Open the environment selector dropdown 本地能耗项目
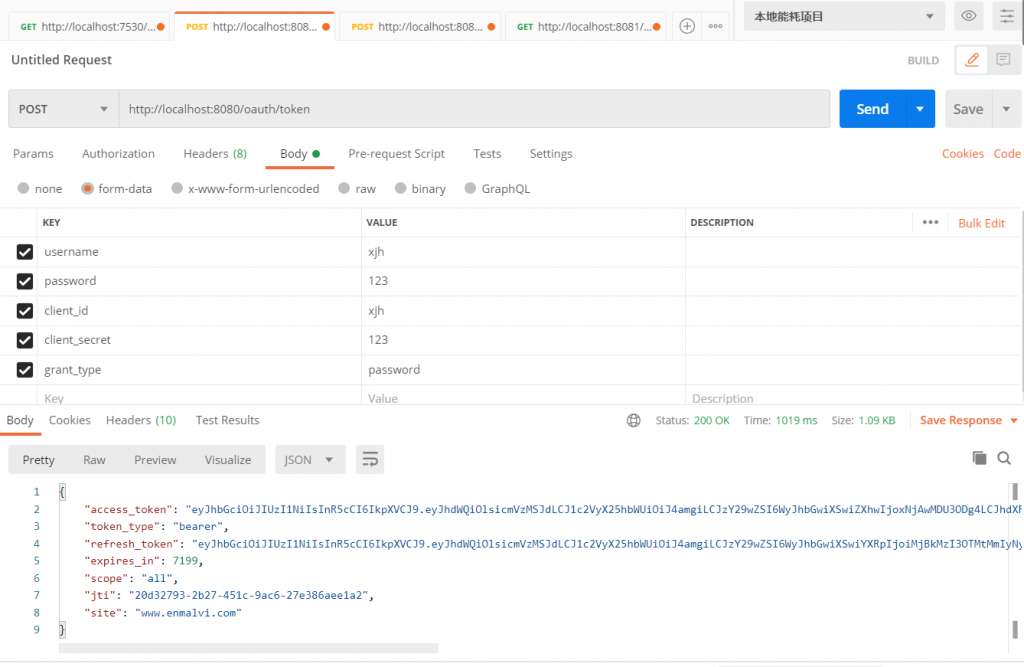The width and height of the screenshot is (1024, 667). click(x=845, y=16)
